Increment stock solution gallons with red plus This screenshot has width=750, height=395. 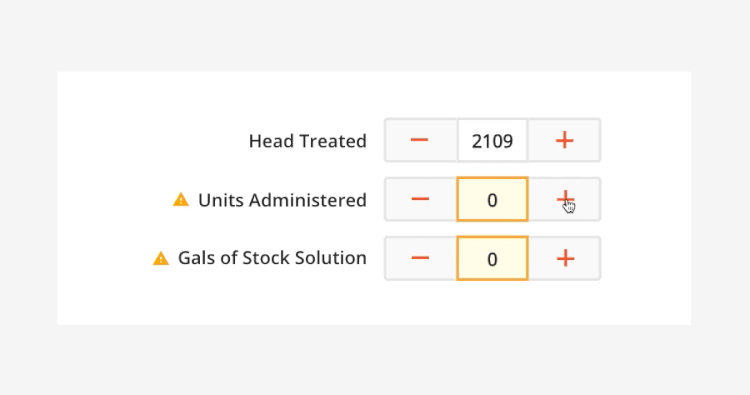[x=564, y=258]
